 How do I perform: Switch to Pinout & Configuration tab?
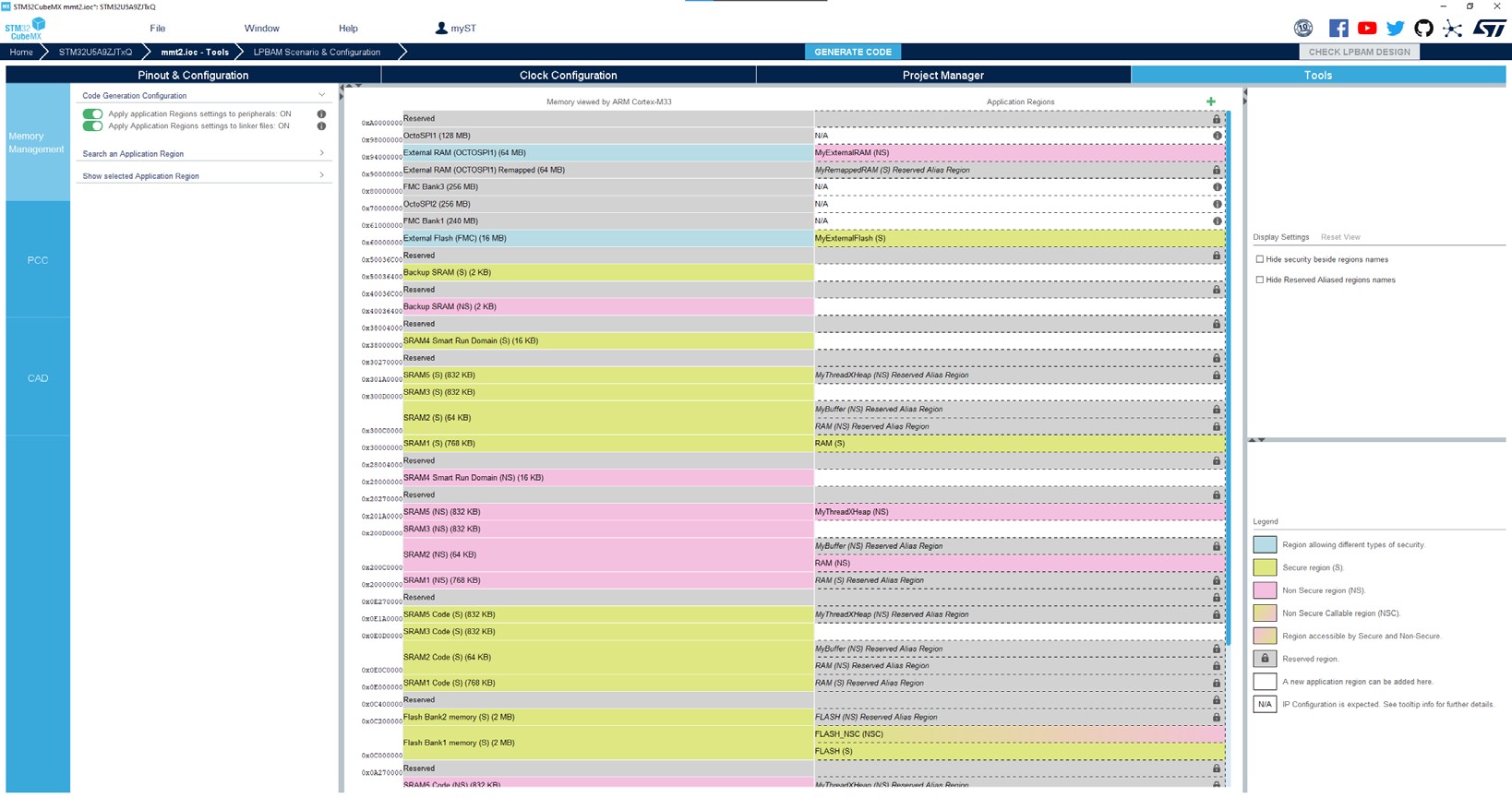(x=193, y=76)
